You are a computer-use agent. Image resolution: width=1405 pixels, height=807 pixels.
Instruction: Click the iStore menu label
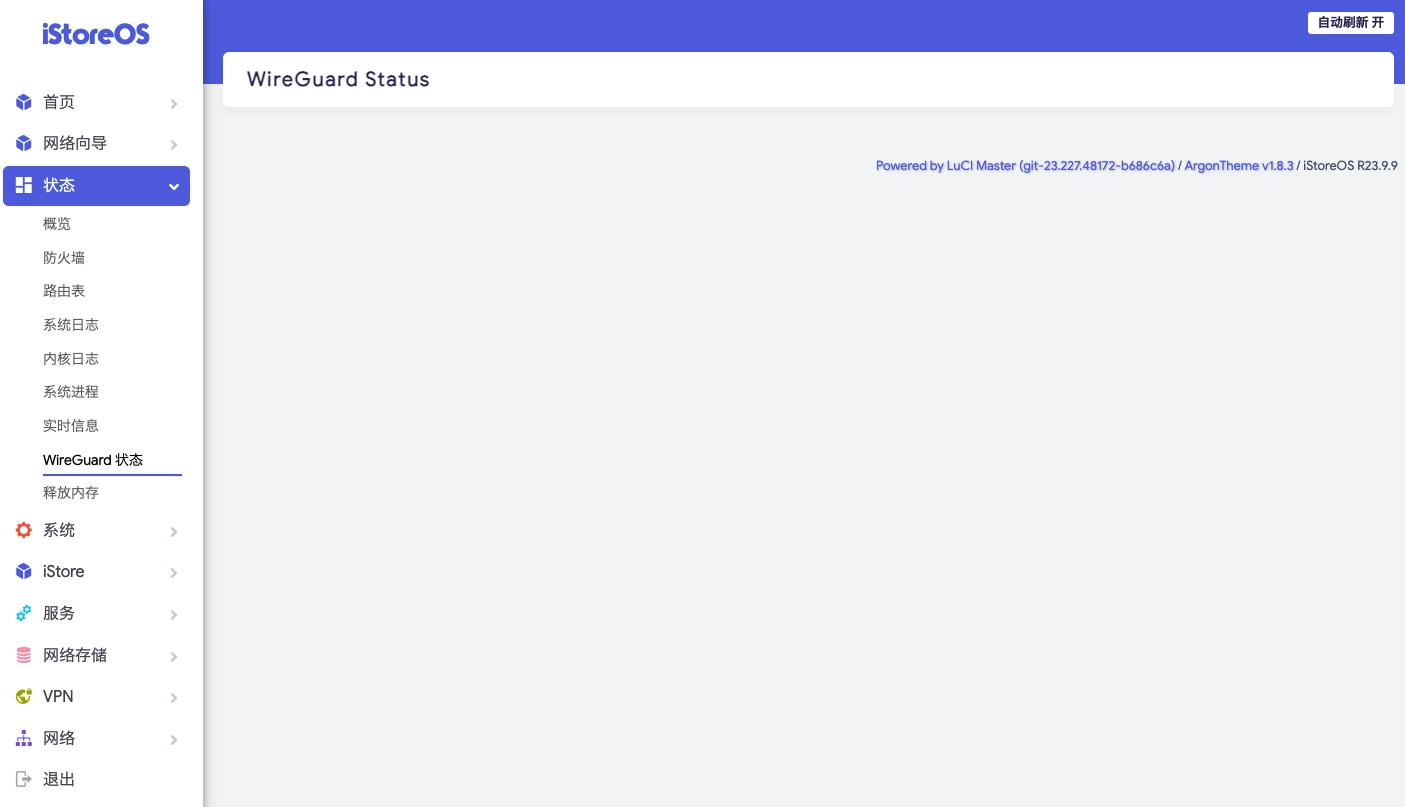tap(64, 572)
